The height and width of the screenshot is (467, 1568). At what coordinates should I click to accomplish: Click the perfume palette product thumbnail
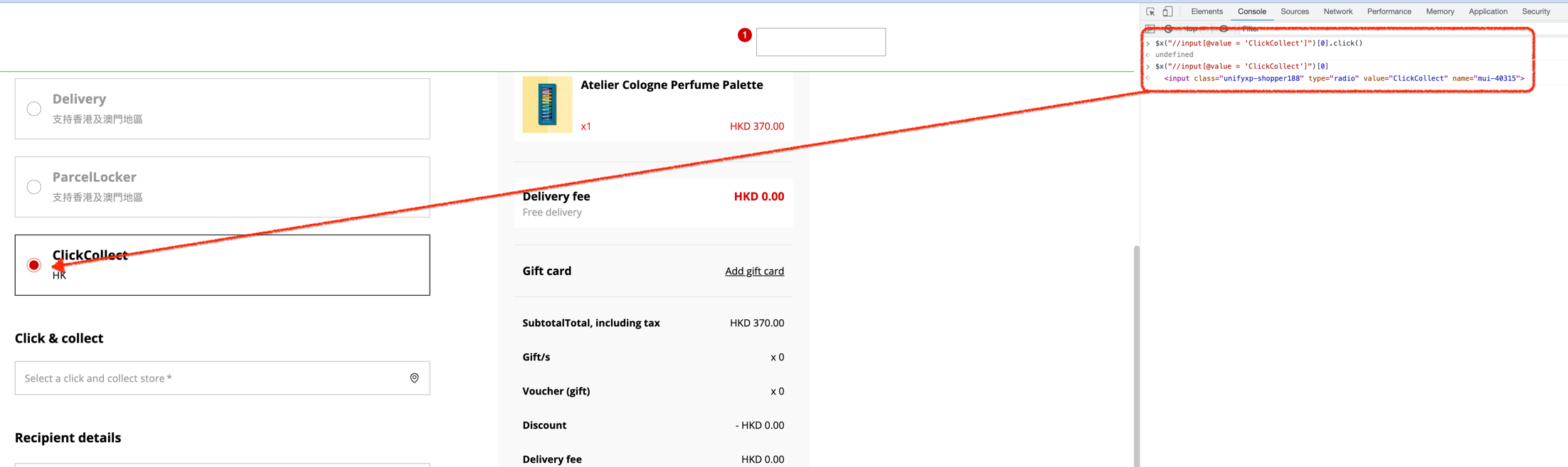pyautogui.click(x=547, y=104)
